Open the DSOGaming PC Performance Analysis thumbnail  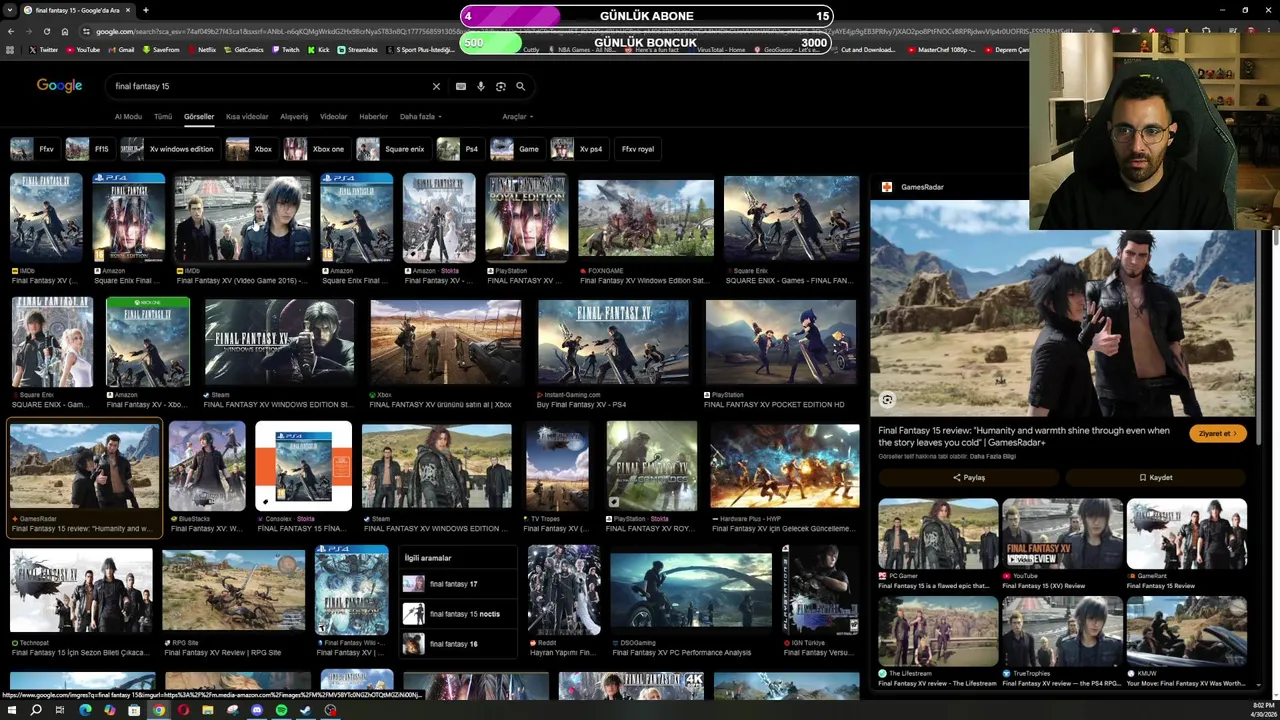pos(691,591)
